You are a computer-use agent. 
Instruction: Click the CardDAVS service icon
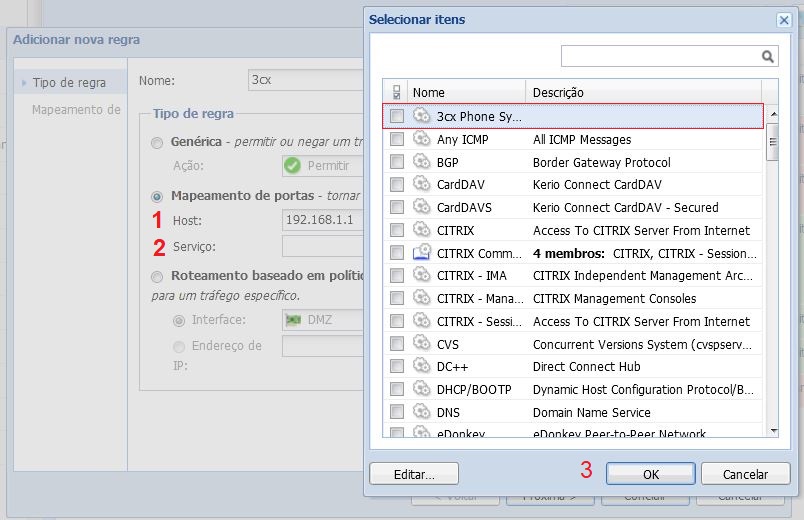[x=421, y=207]
